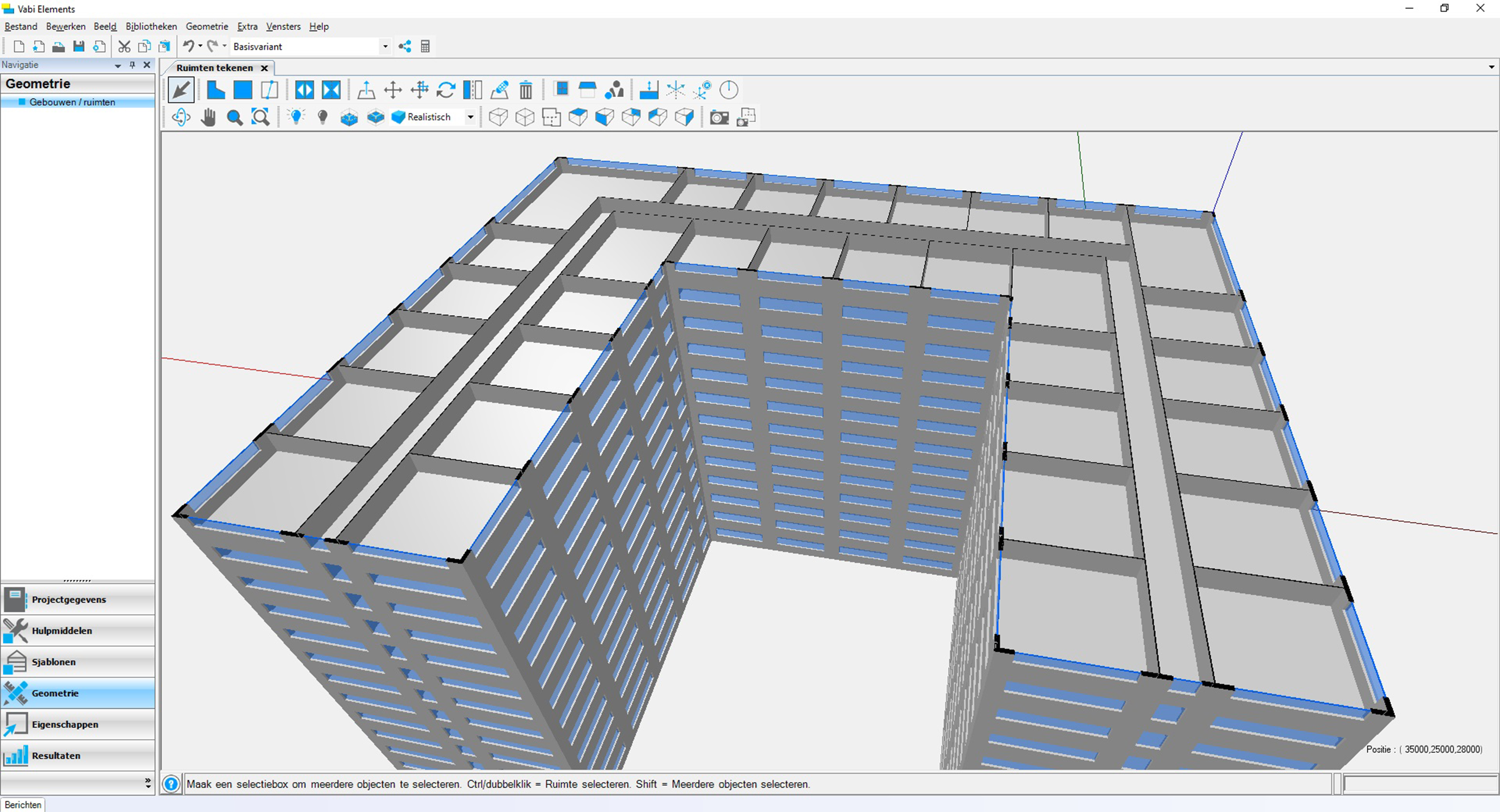Click the blue window pane icon
Viewport: 1500px width, 812px height.
pyautogui.click(x=561, y=89)
